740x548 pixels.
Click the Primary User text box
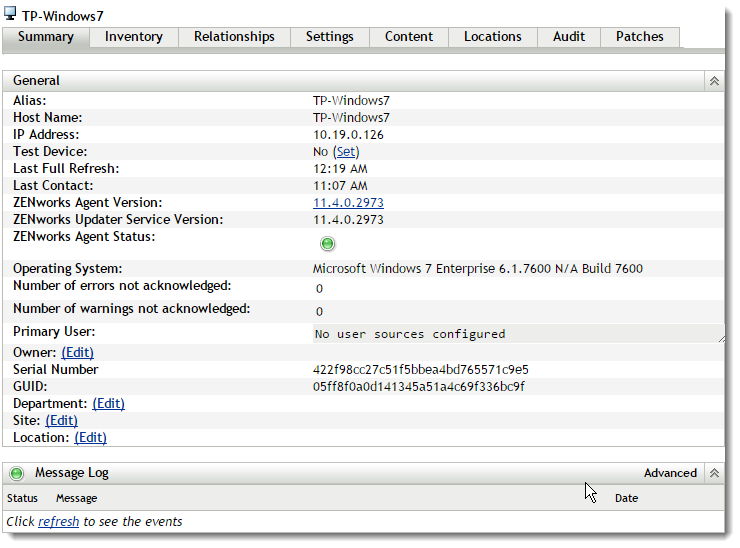518,334
